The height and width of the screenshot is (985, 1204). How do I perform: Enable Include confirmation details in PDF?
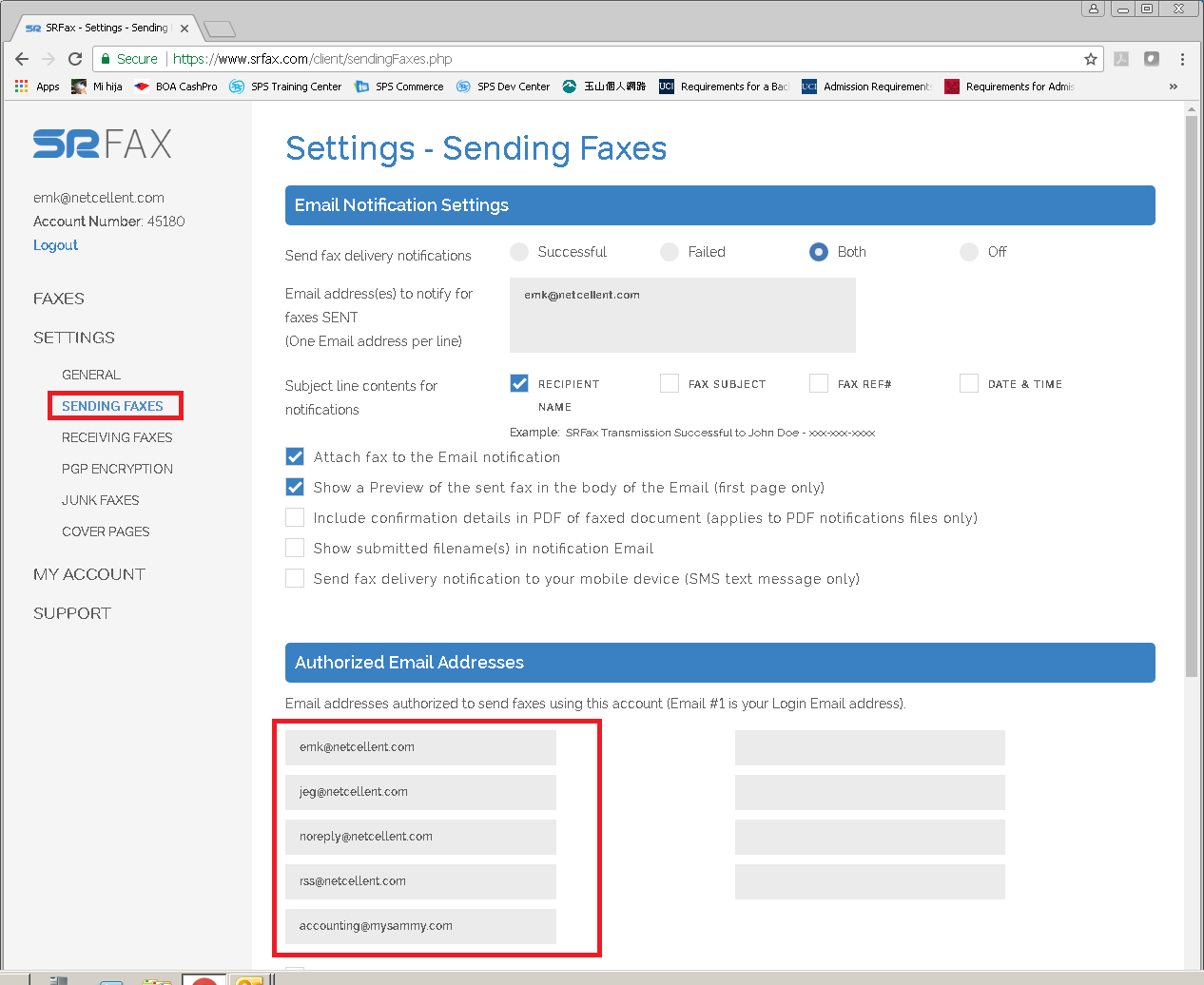pyautogui.click(x=295, y=517)
